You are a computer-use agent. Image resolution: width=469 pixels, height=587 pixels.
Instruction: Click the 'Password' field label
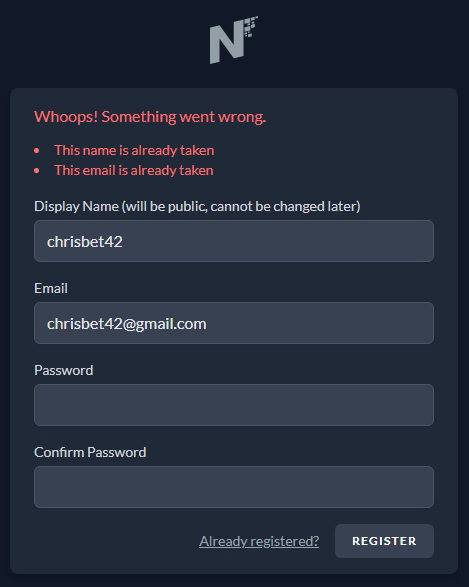[x=64, y=370]
